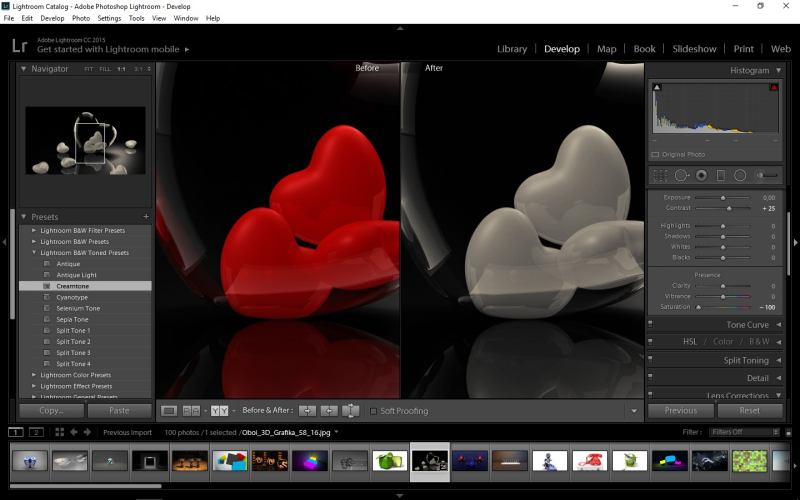Image resolution: width=800 pixels, height=500 pixels.
Task: Switch to the Library module
Action: pyautogui.click(x=511, y=49)
